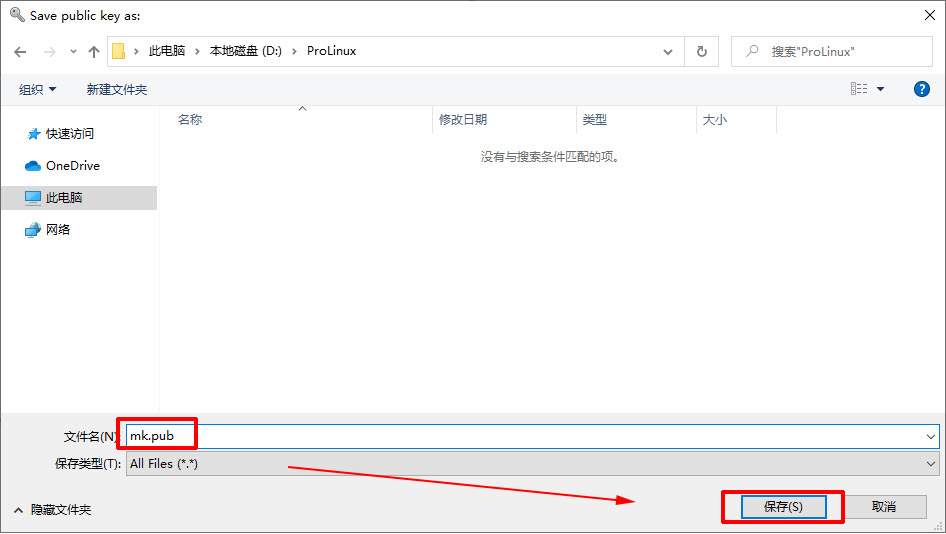Open the 组织 menu
946x534 pixels.
click(38, 90)
